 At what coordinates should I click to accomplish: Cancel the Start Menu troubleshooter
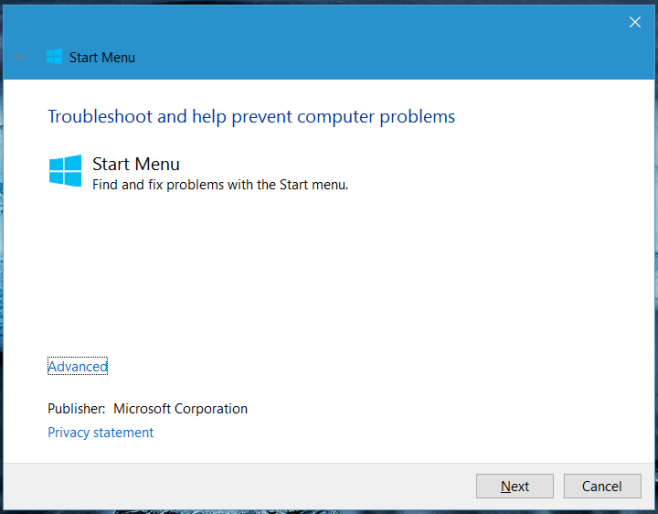pyautogui.click(x=602, y=486)
